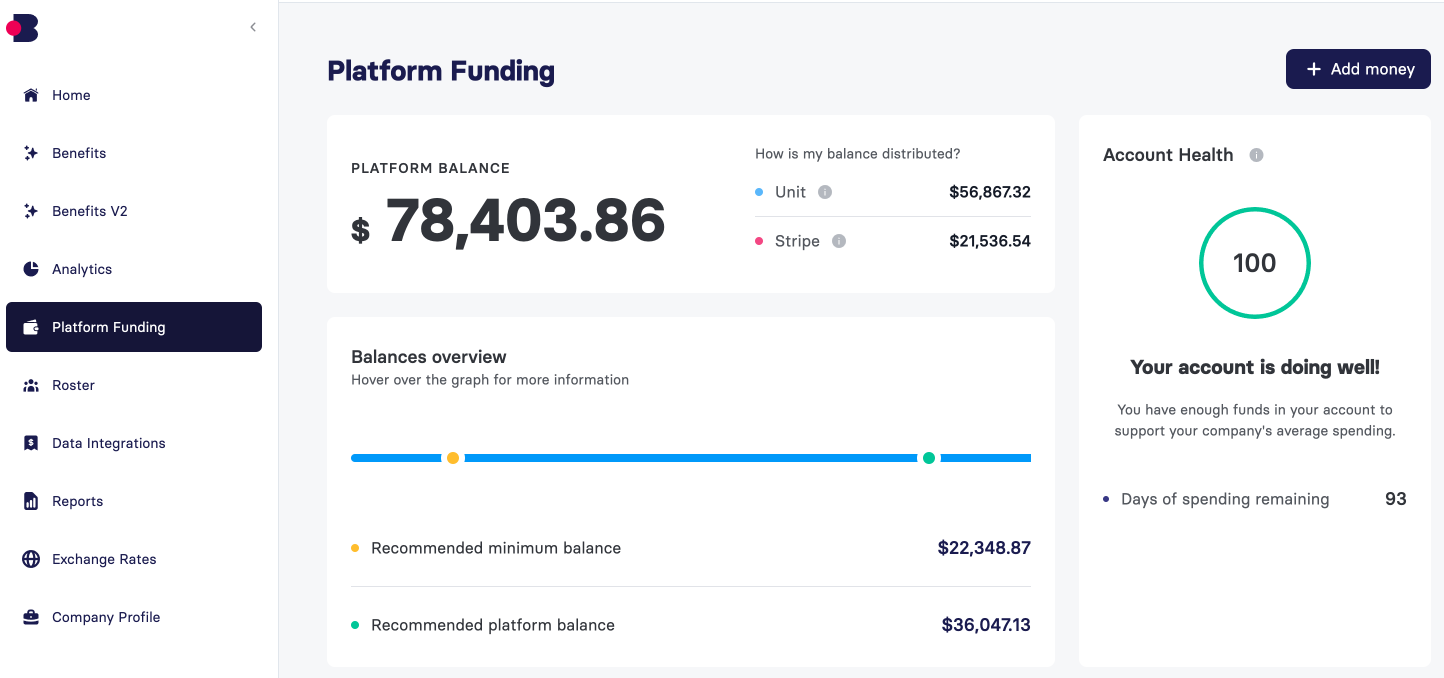Screen dimensions: 1444x678
Task: Click the Stripe balance $21,536.54
Action: (x=990, y=241)
